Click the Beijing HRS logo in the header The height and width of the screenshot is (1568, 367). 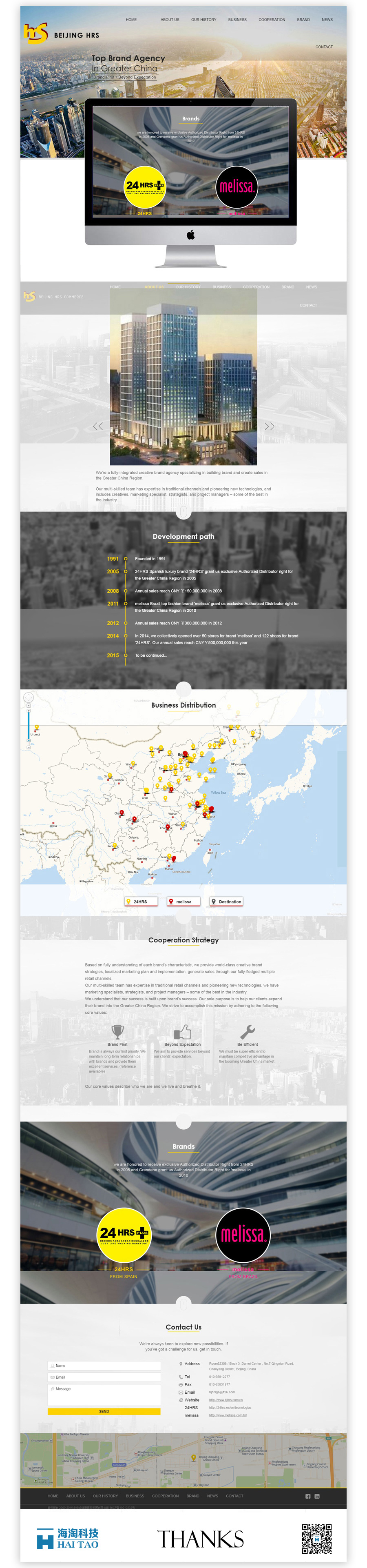pyautogui.click(x=61, y=33)
